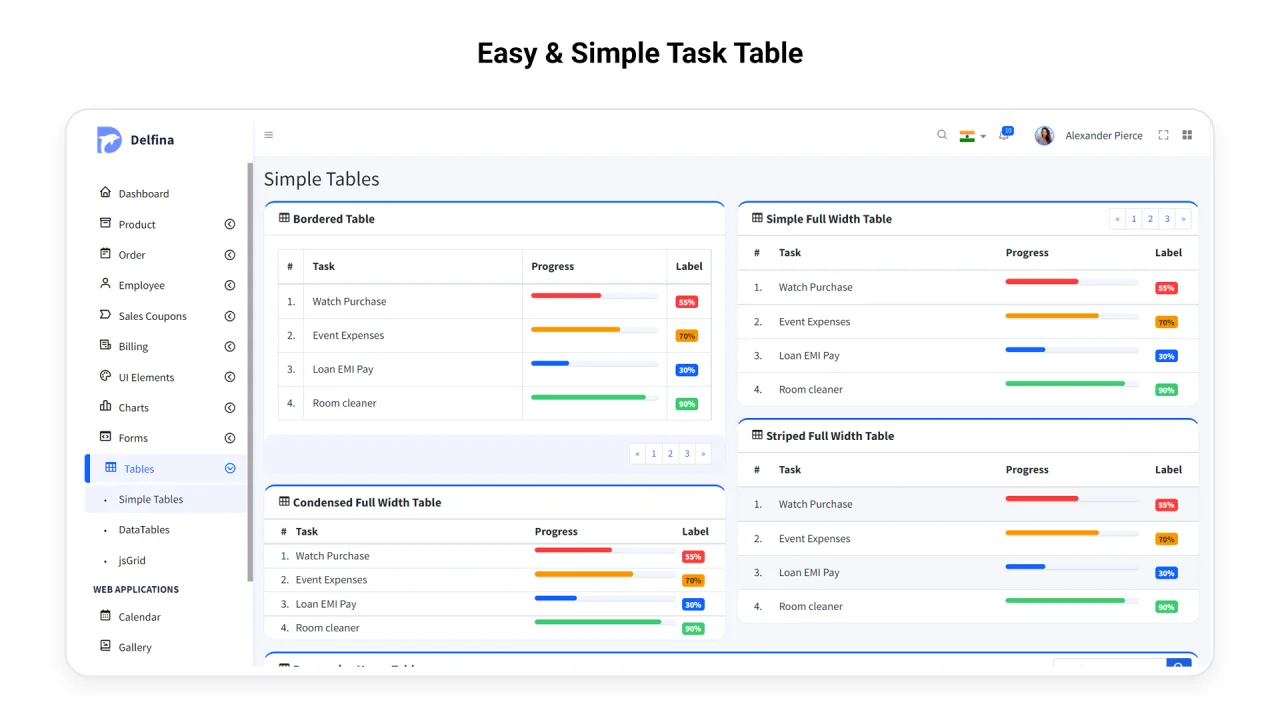Click the 55% label in Bordered Table

click(686, 302)
